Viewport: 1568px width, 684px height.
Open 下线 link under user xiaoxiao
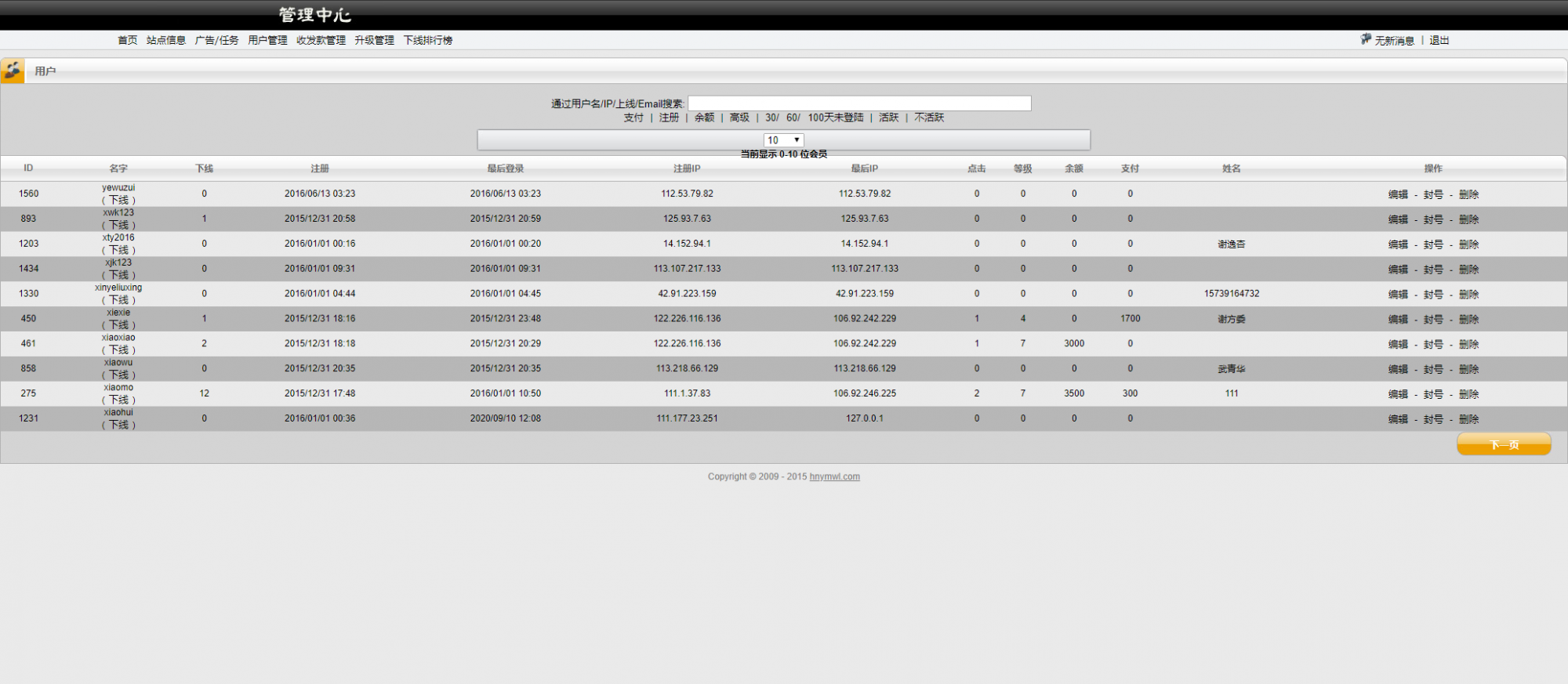coord(118,349)
